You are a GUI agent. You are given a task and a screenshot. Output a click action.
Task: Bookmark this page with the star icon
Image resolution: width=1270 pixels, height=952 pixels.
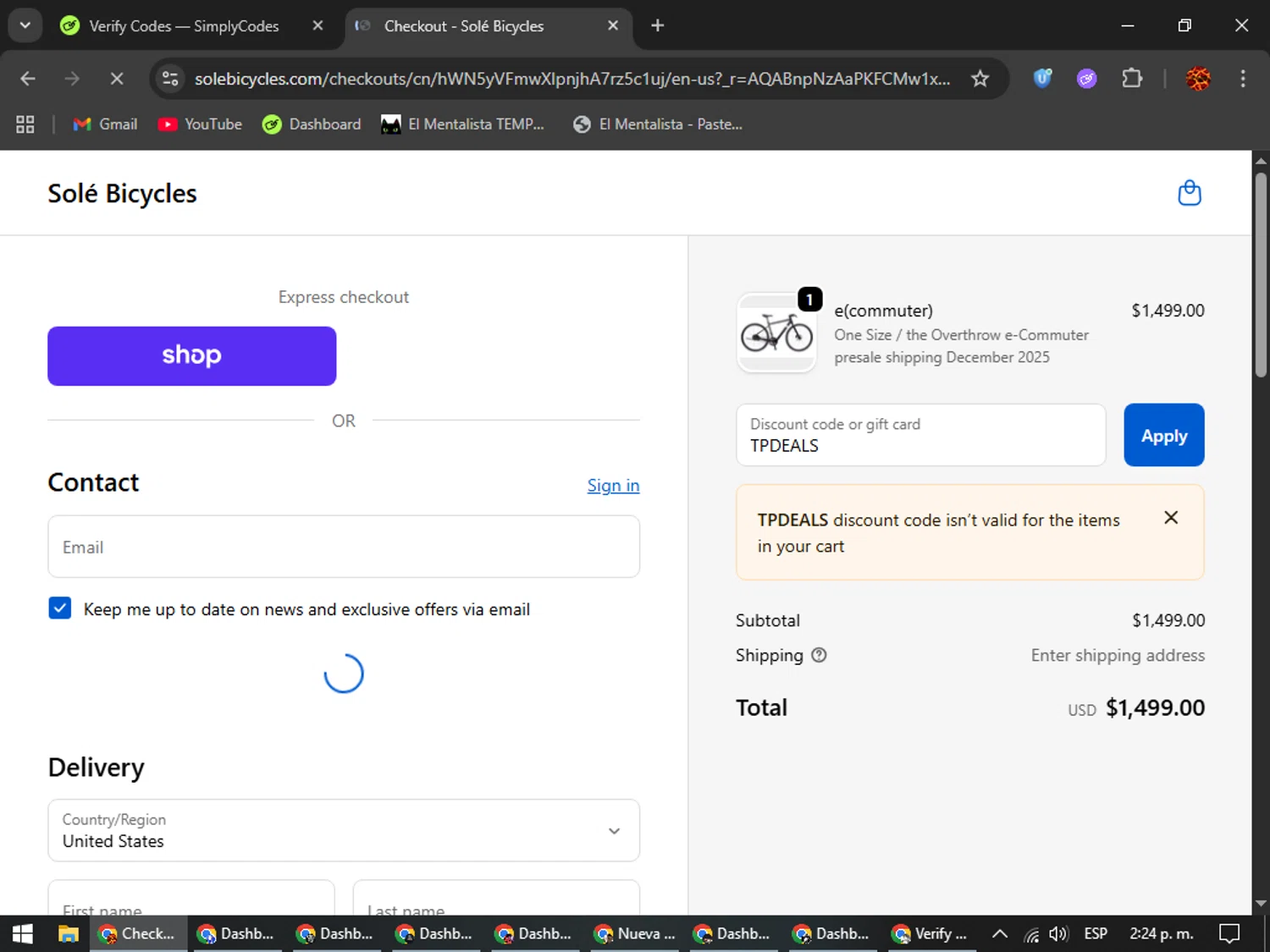(980, 79)
